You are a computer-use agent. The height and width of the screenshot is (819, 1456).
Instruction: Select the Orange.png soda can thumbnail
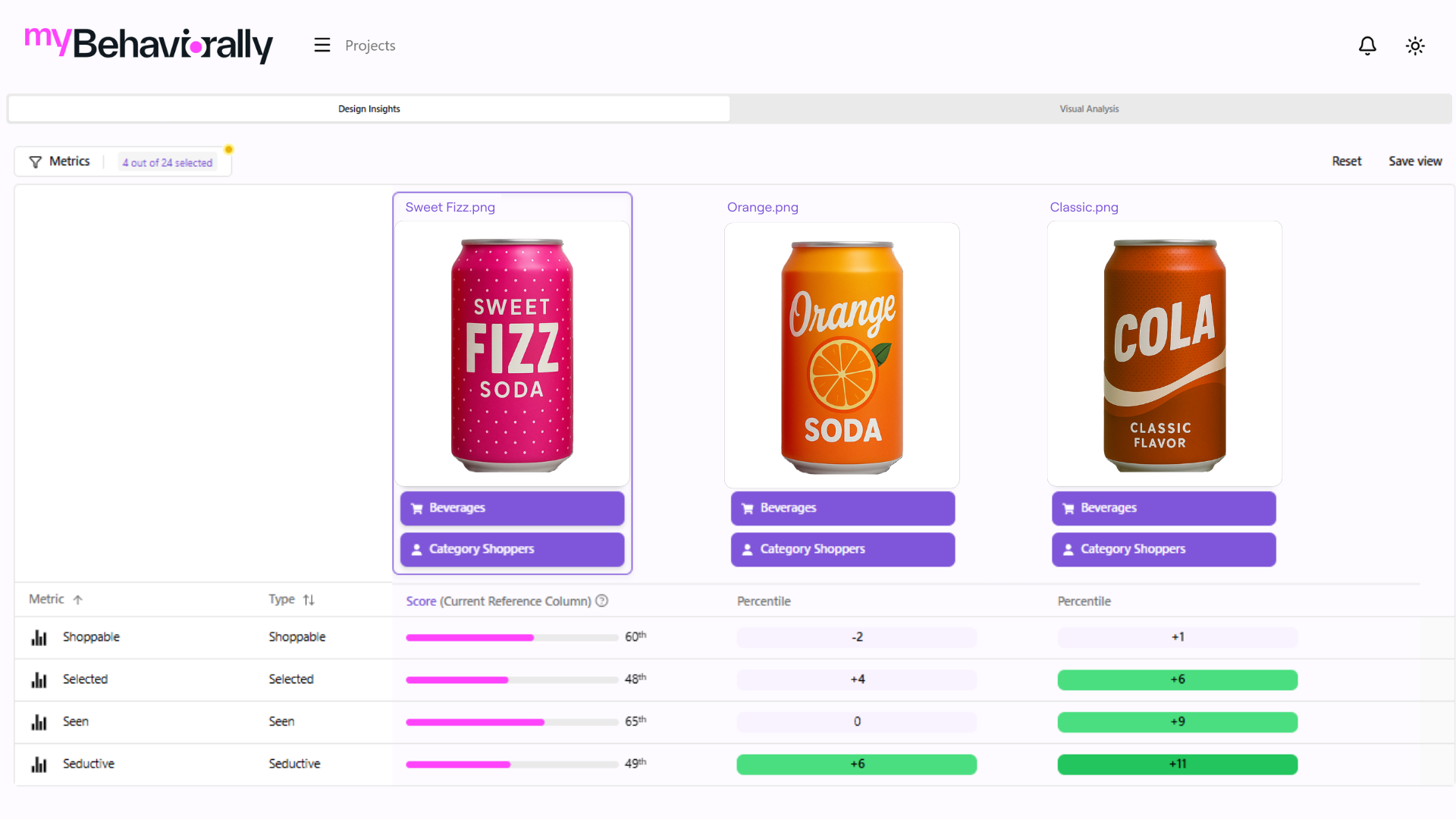842,355
